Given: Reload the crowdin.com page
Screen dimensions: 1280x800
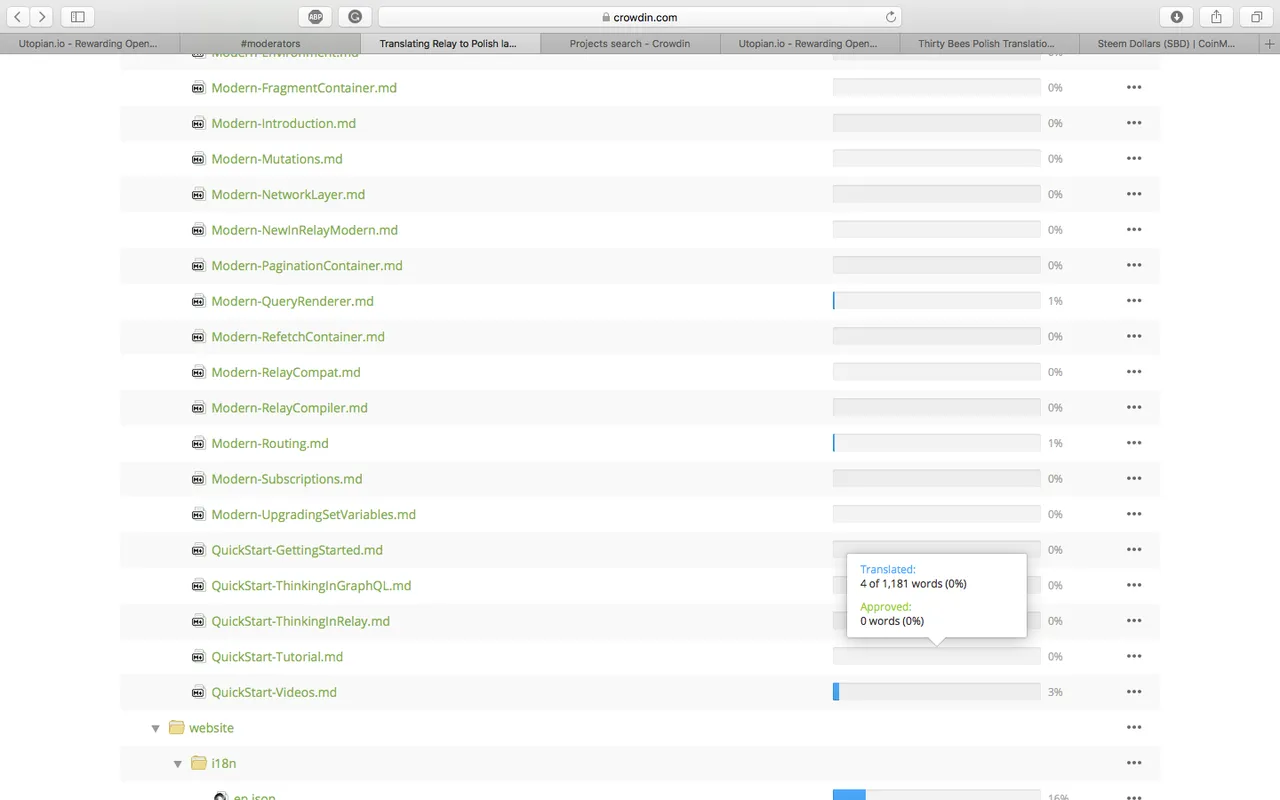Looking at the screenshot, I should pyautogui.click(x=891, y=17).
